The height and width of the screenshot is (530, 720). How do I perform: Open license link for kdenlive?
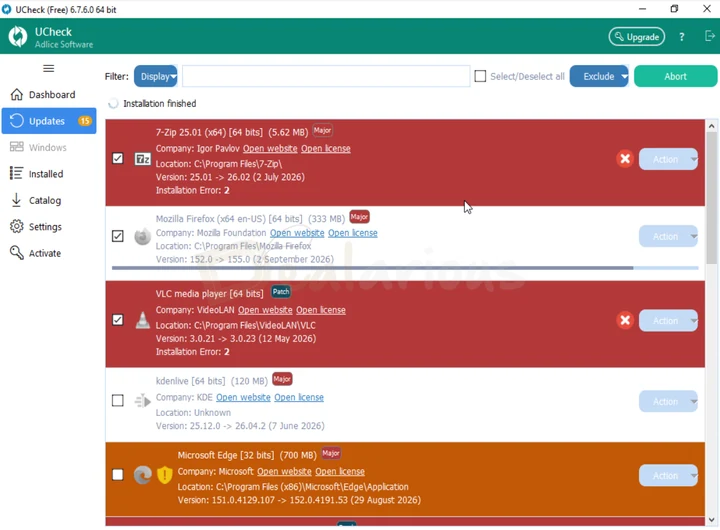point(299,397)
